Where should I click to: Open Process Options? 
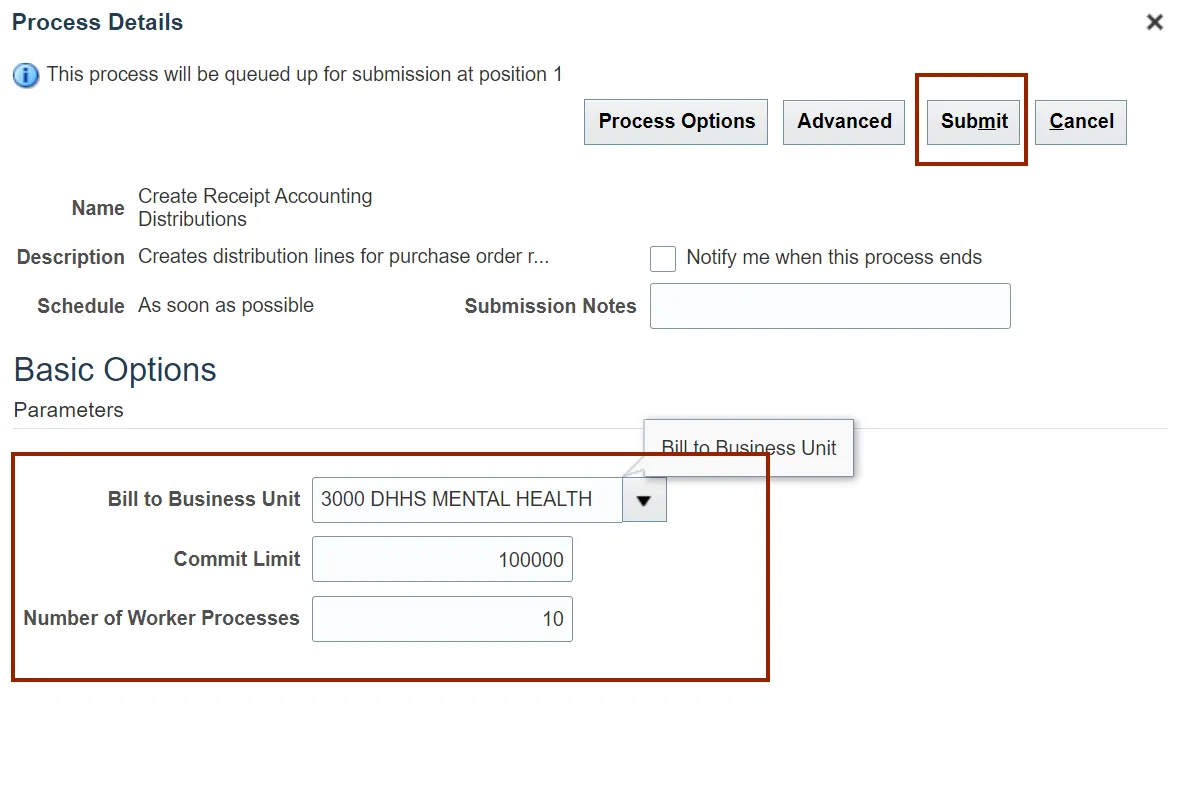[676, 122]
